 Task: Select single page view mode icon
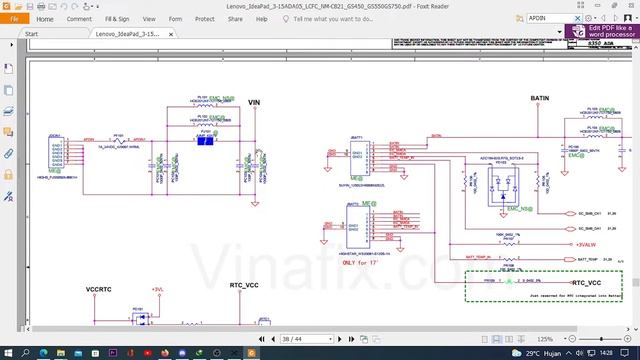coord(484,339)
